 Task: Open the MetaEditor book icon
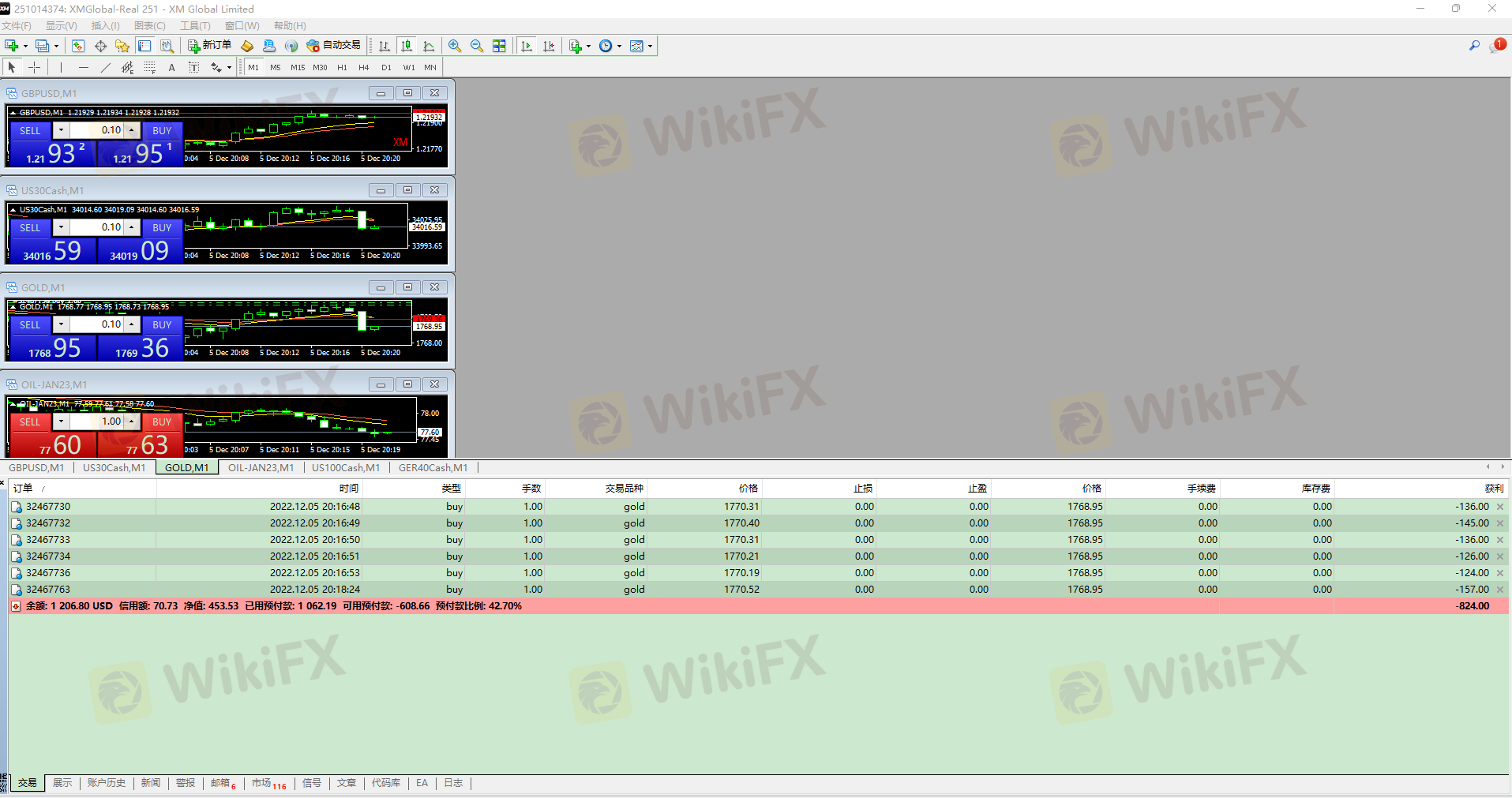tap(247, 46)
